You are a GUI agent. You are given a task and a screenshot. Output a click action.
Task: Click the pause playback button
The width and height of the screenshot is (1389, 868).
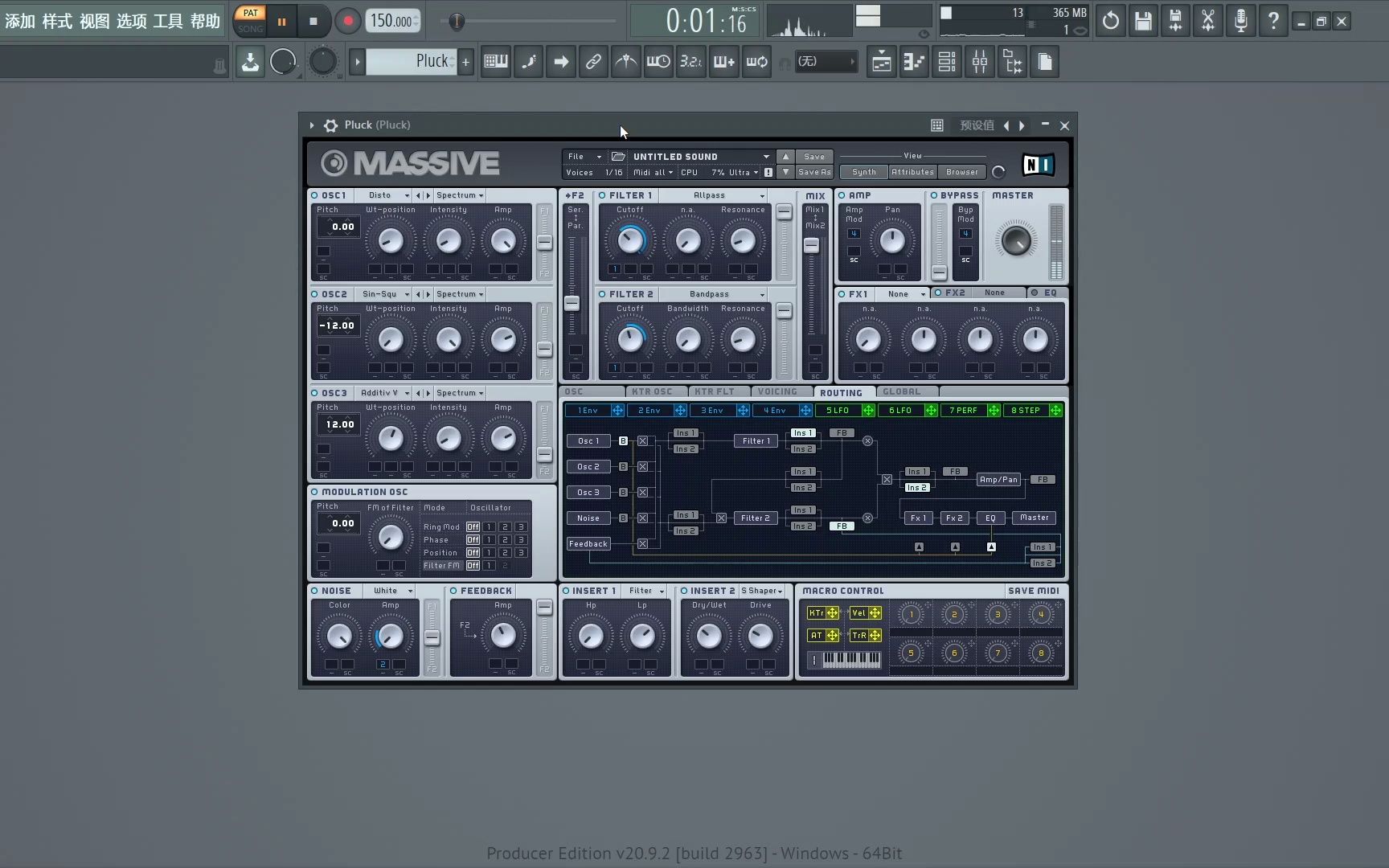coord(281,22)
